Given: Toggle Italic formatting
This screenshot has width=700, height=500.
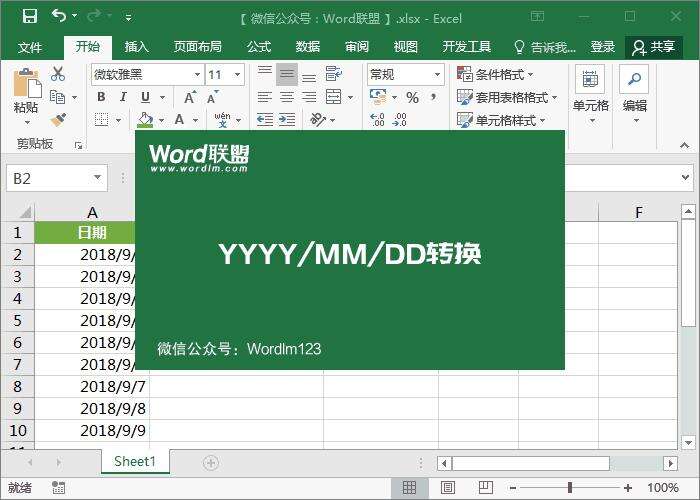Looking at the screenshot, I should [x=123, y=97].
